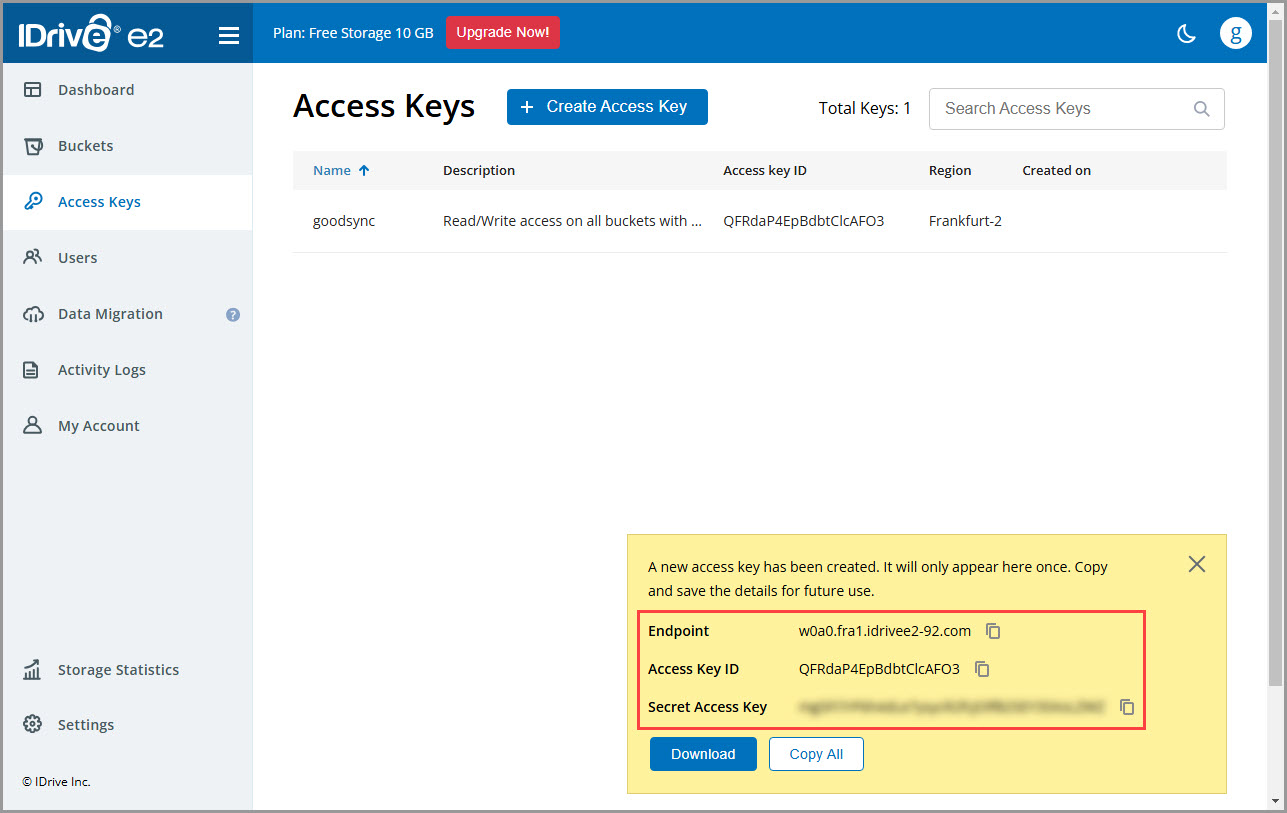
Task: Switch to dark mode moon icon
Action: [x=1186, y=34]
